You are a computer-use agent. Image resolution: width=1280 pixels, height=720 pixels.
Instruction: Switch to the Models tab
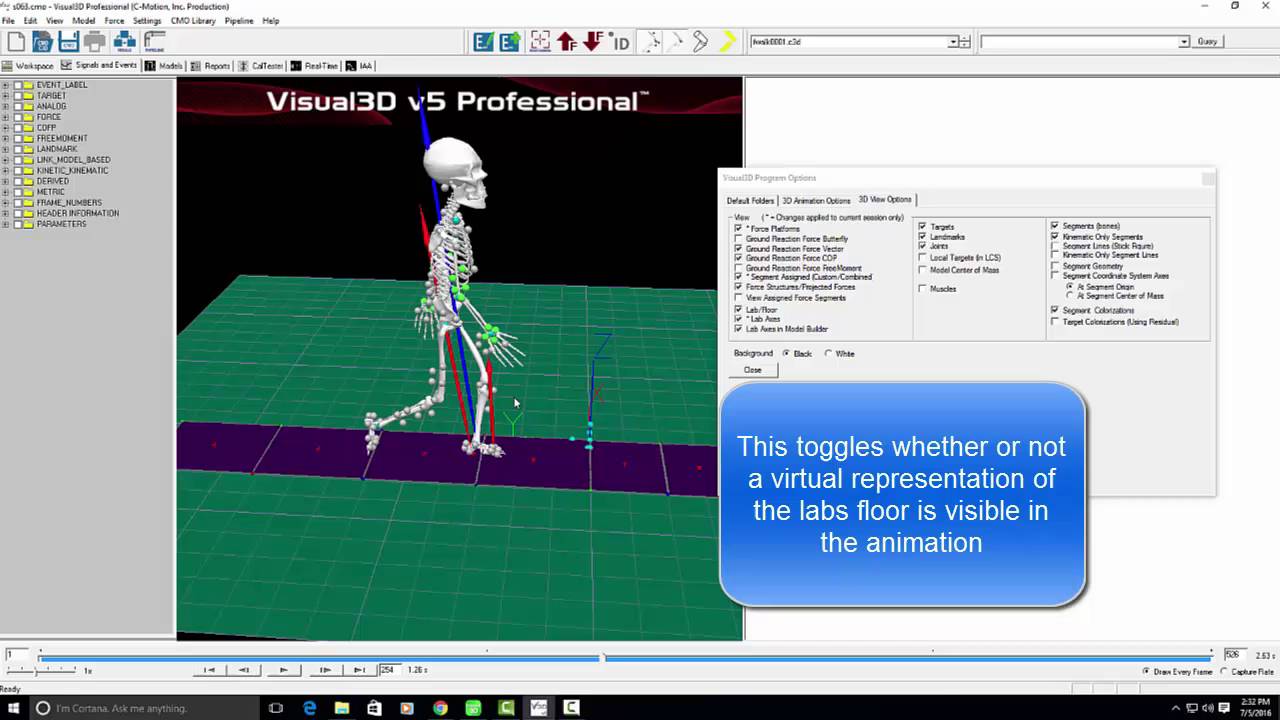[164, 66]
